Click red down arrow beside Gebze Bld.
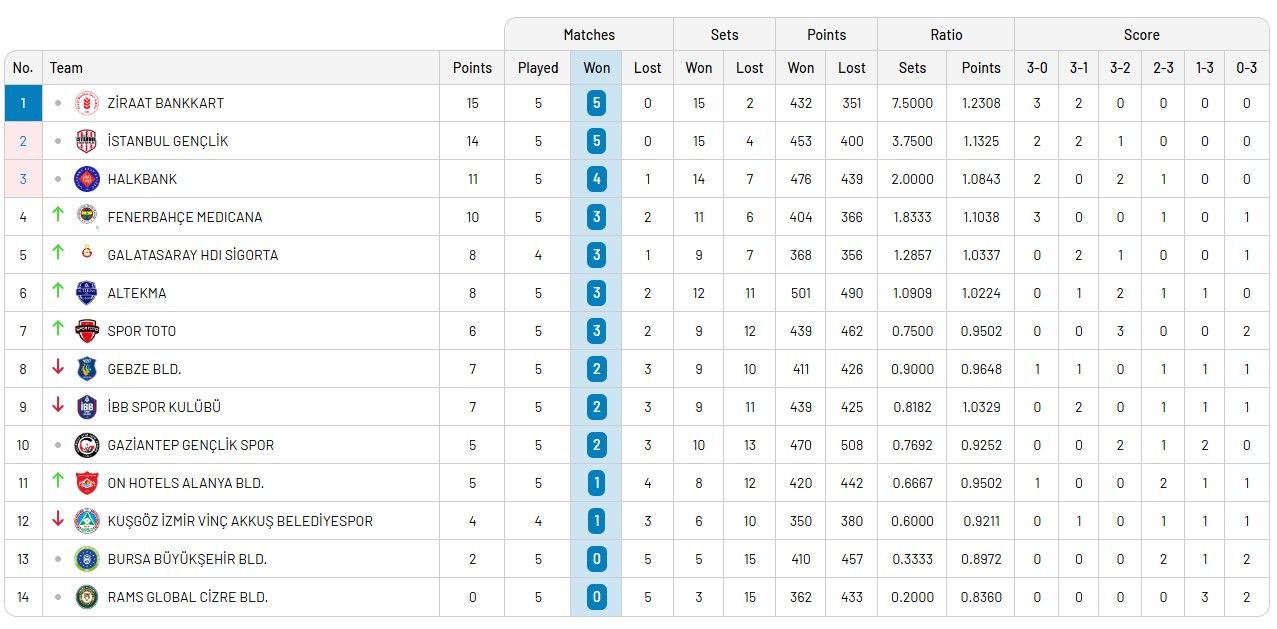 (58, 369)
